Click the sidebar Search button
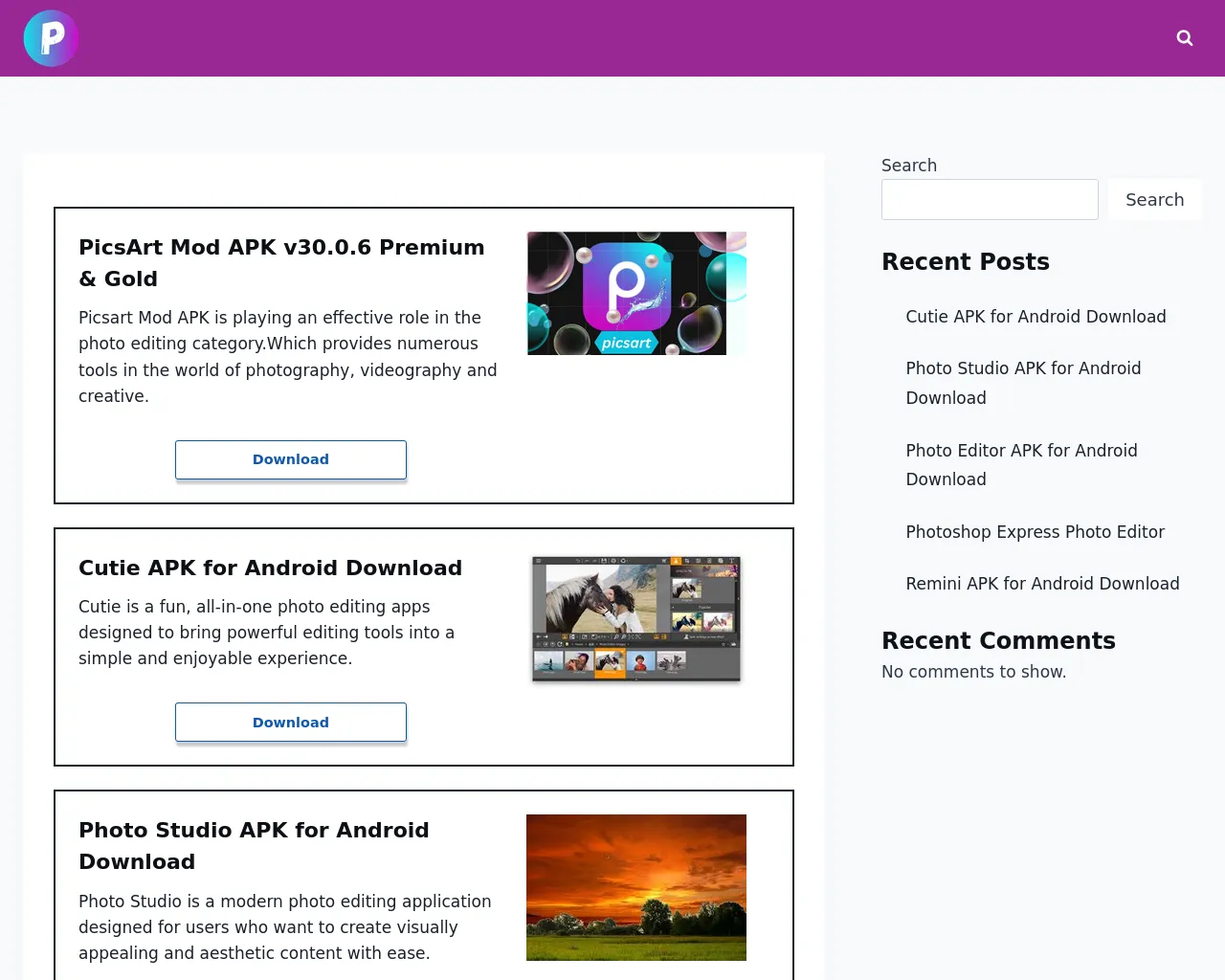1225x980 pixels. [x=1154, y=199]
